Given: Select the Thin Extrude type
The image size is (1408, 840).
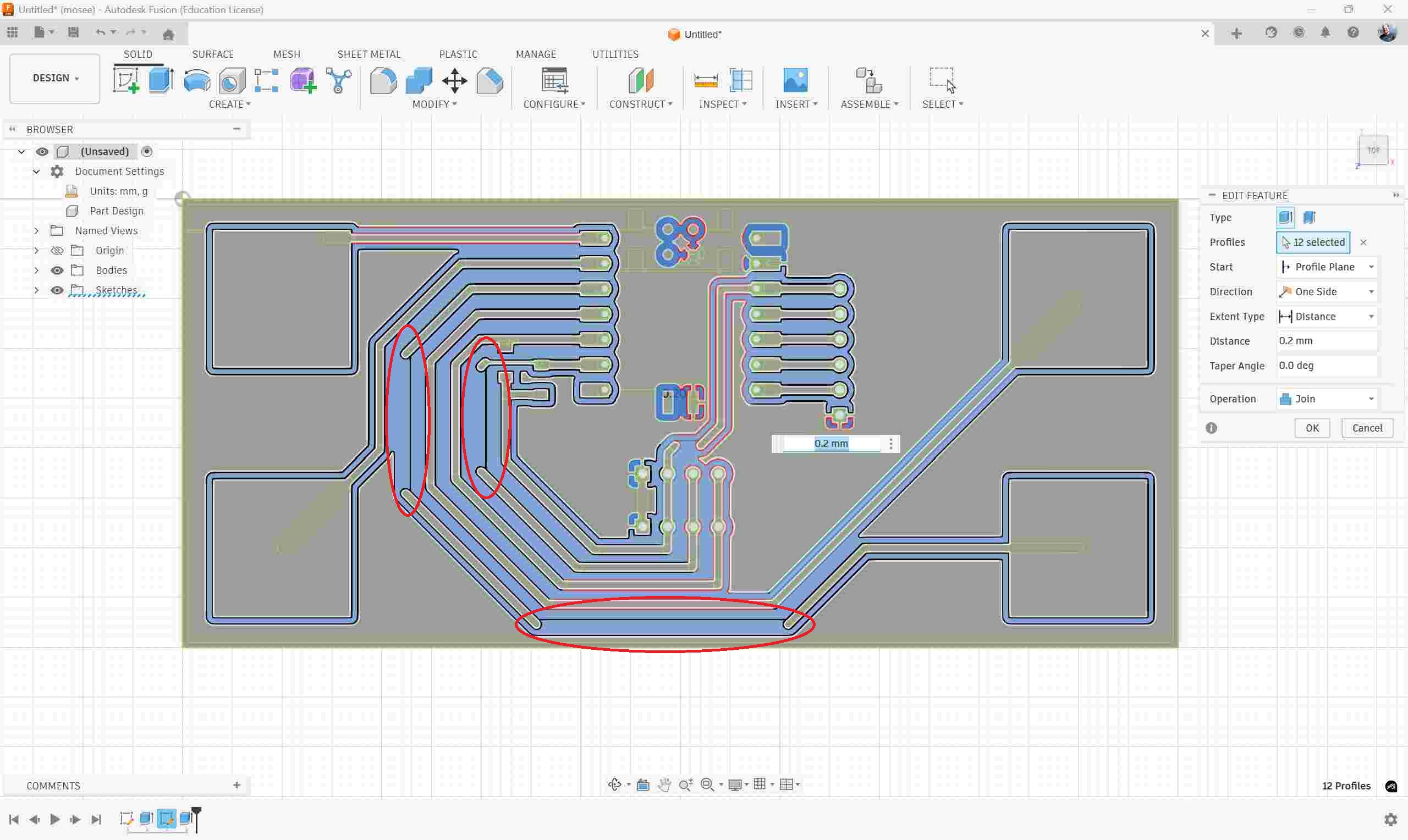Looking at the screenshot, I should coord(1309,217).
